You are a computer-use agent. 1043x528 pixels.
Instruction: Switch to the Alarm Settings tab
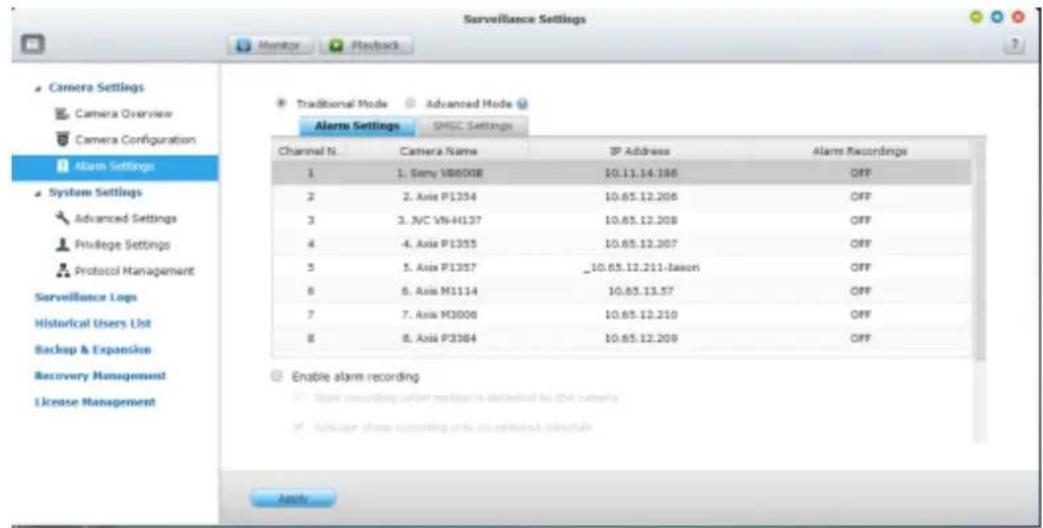coord(357,126)
